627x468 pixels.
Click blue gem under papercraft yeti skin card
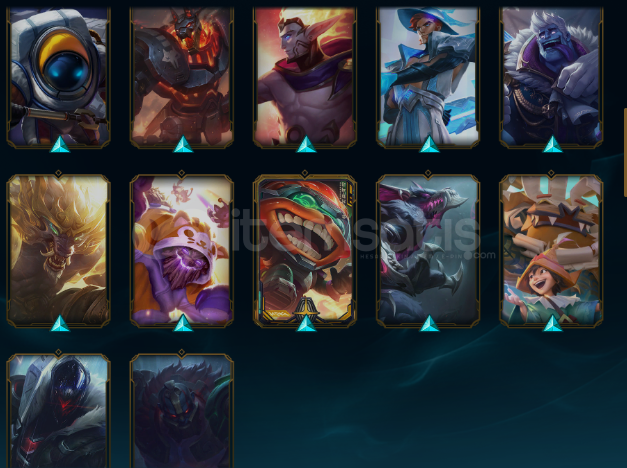[x=553, y=323]
